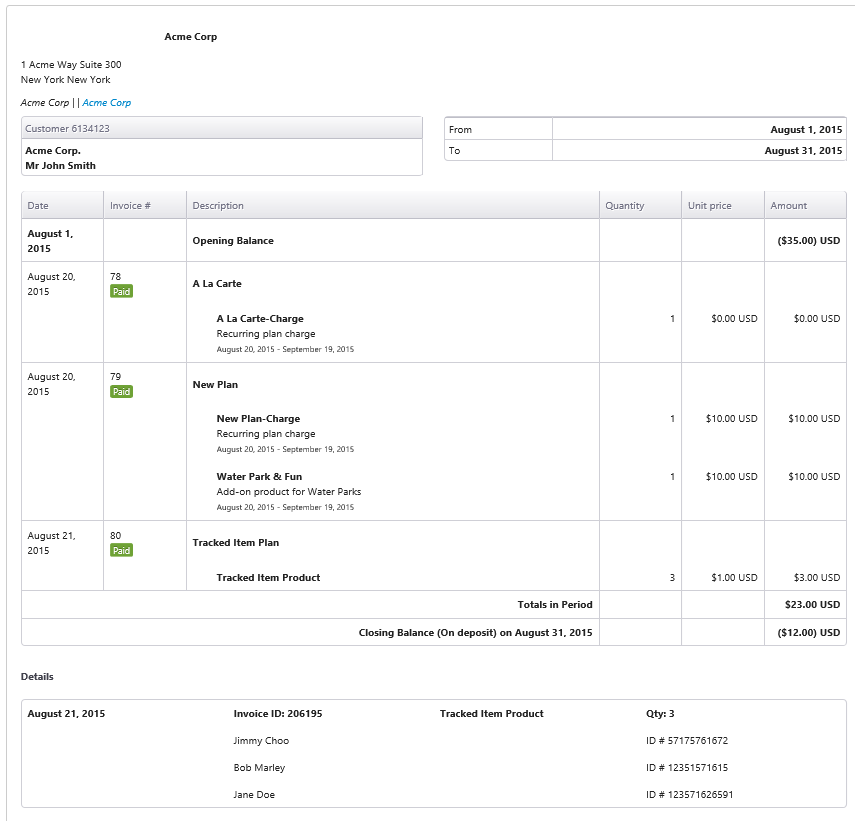Select the Opening Balance row text
This screenshot has height=821, width=855.
click(233, 240)
